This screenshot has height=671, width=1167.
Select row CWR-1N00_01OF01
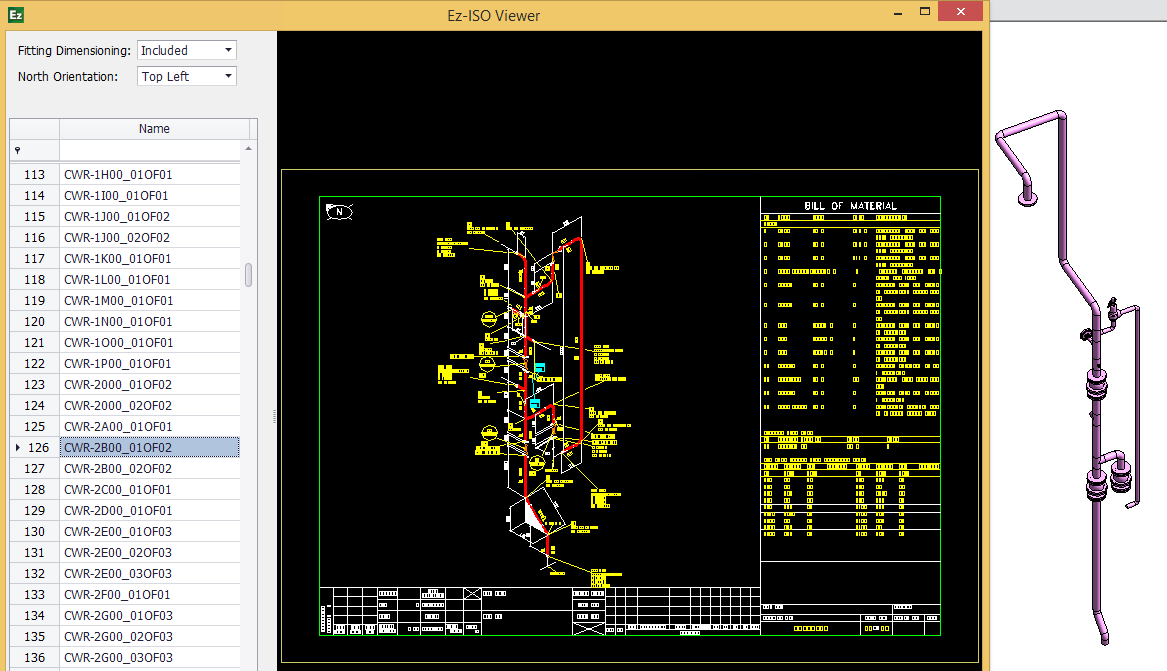click(150, 321)
